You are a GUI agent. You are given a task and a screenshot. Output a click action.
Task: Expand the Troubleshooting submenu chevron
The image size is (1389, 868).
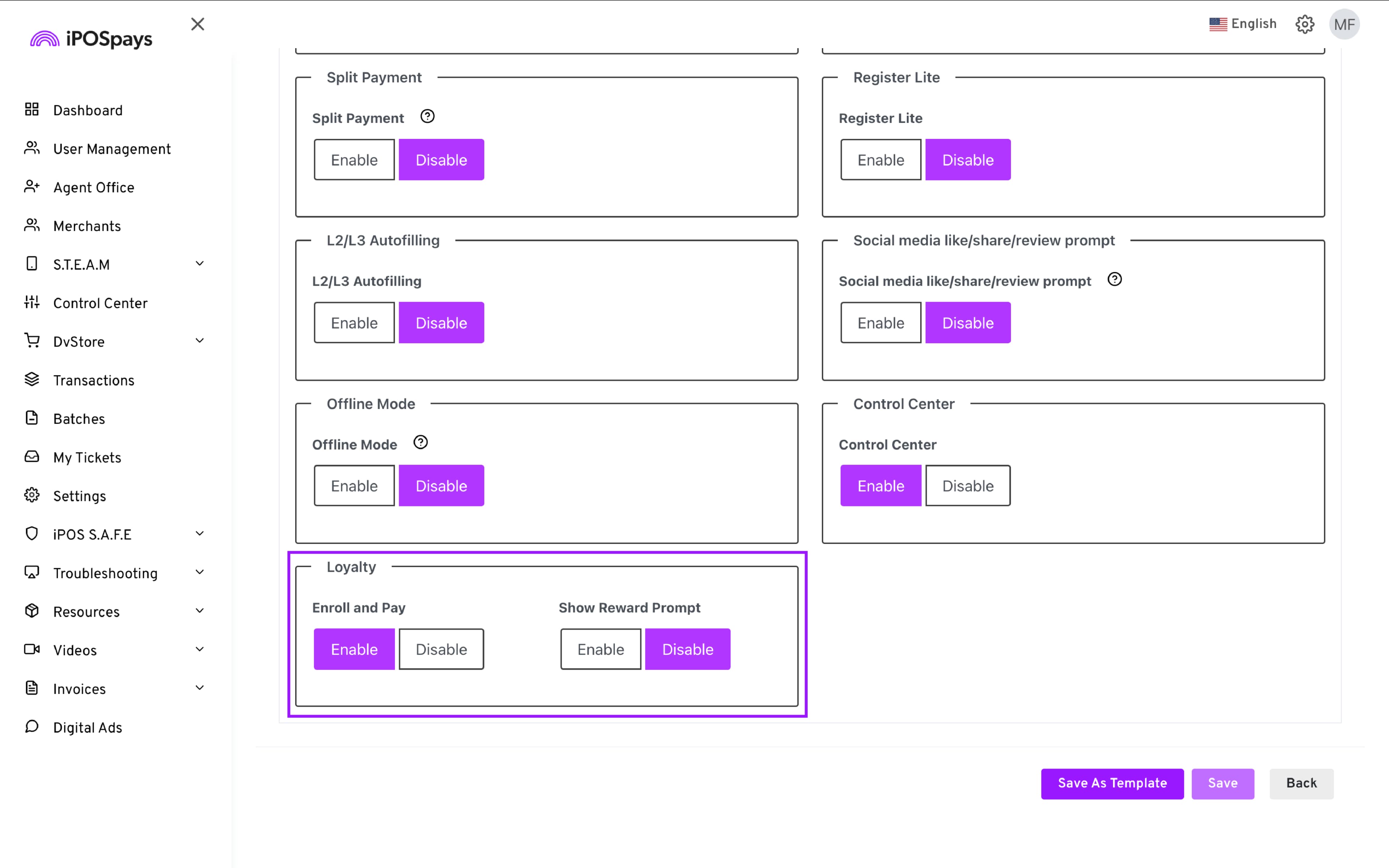pos(200,573)
